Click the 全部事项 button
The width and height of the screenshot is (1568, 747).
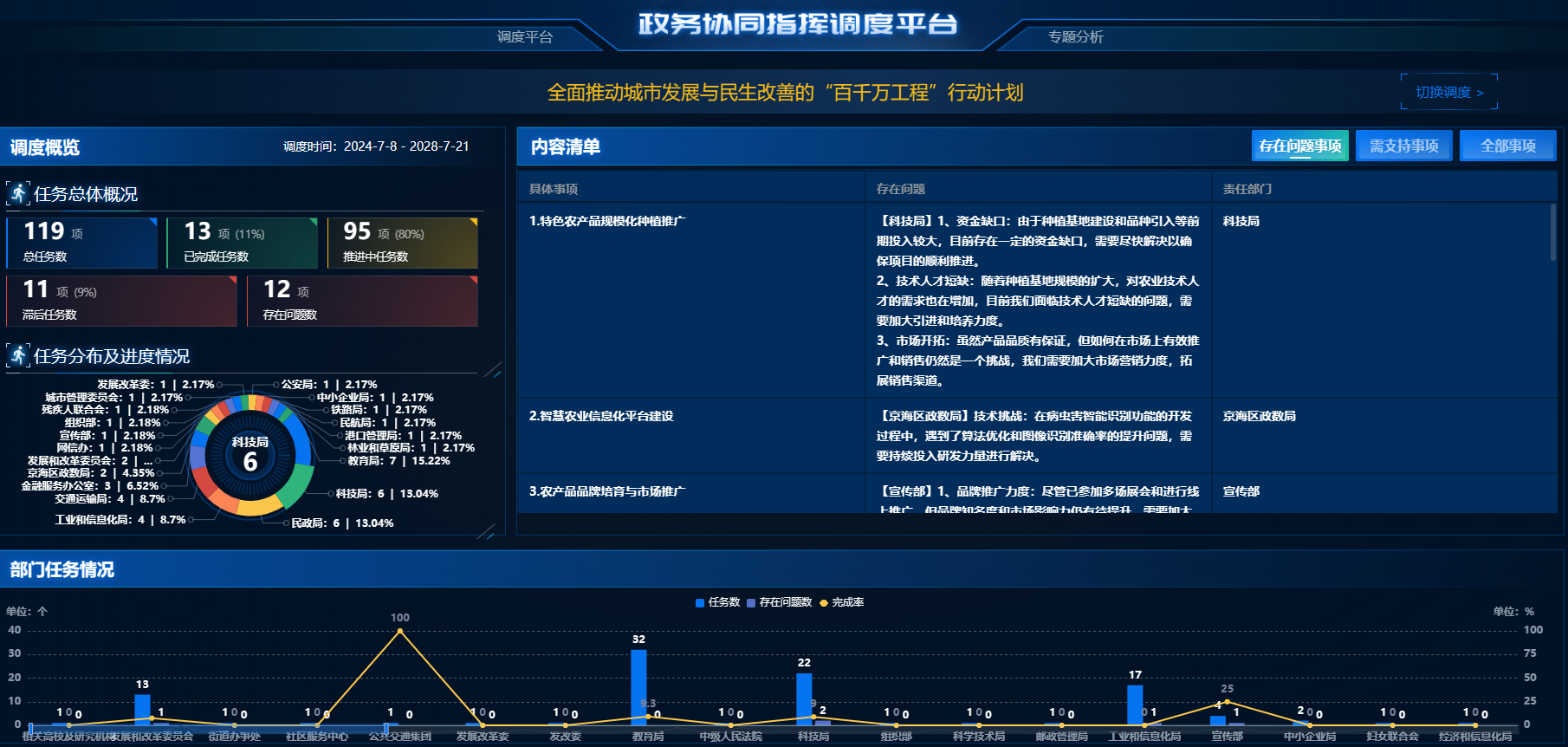click(1507, 146)
